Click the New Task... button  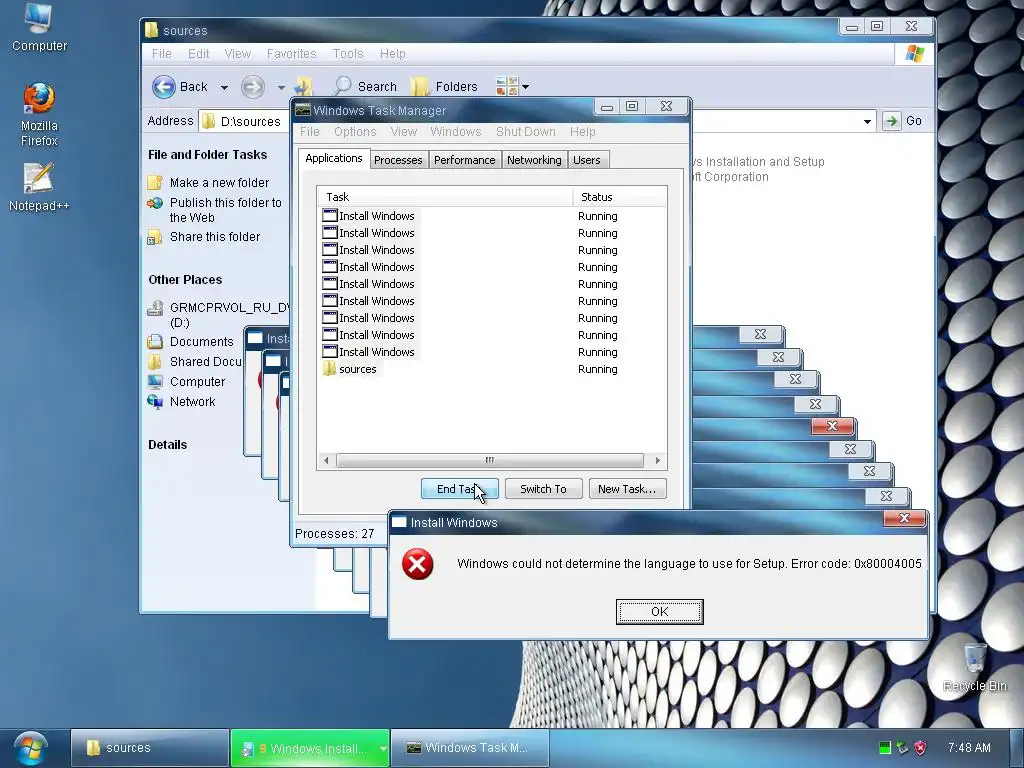tap(627, 489)
